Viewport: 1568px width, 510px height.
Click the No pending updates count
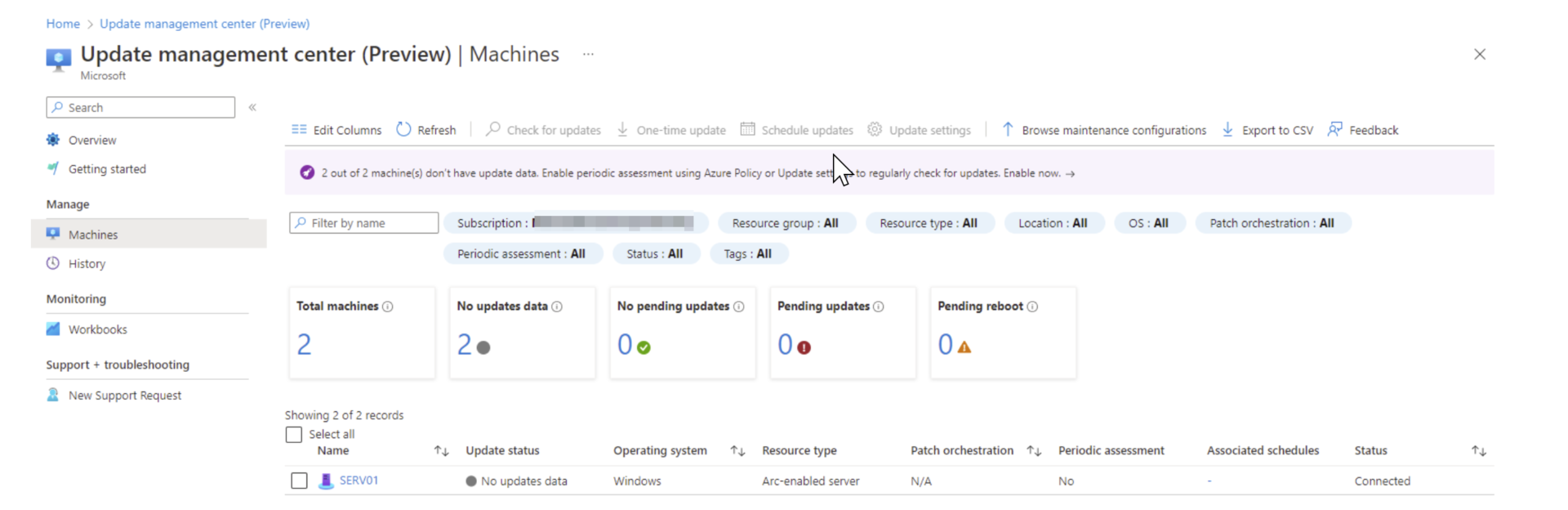(625, 345)
